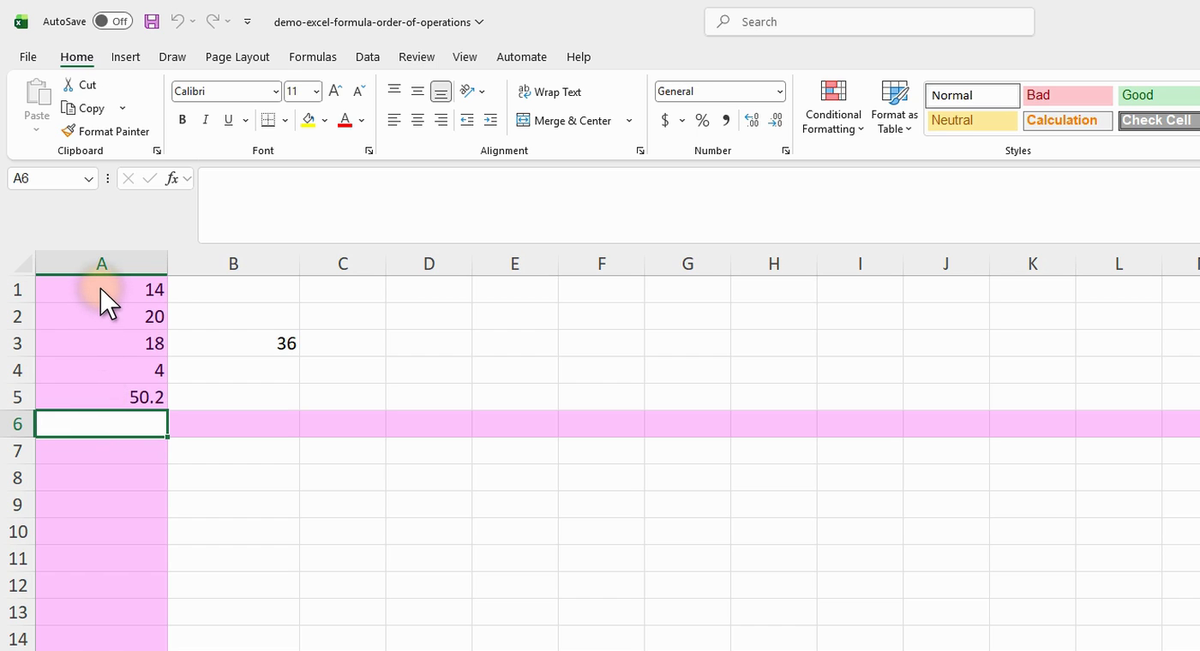Open the font name Calibri dropdown
The height and width of the screenshot is (651, 1200).
276,91
